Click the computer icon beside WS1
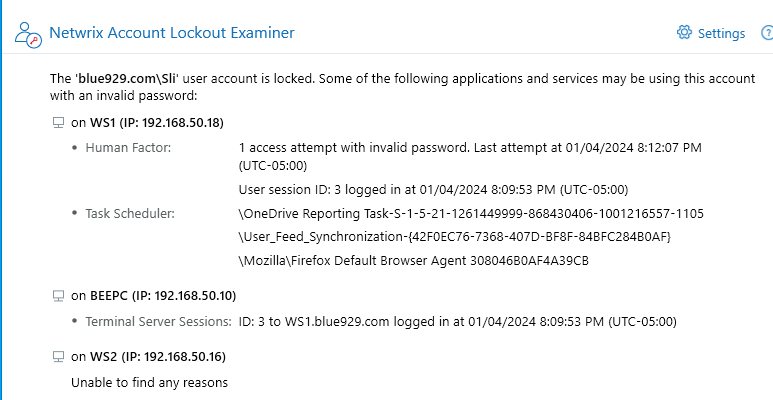The height and width of the screenshot is (400, 773). (57, 123)
